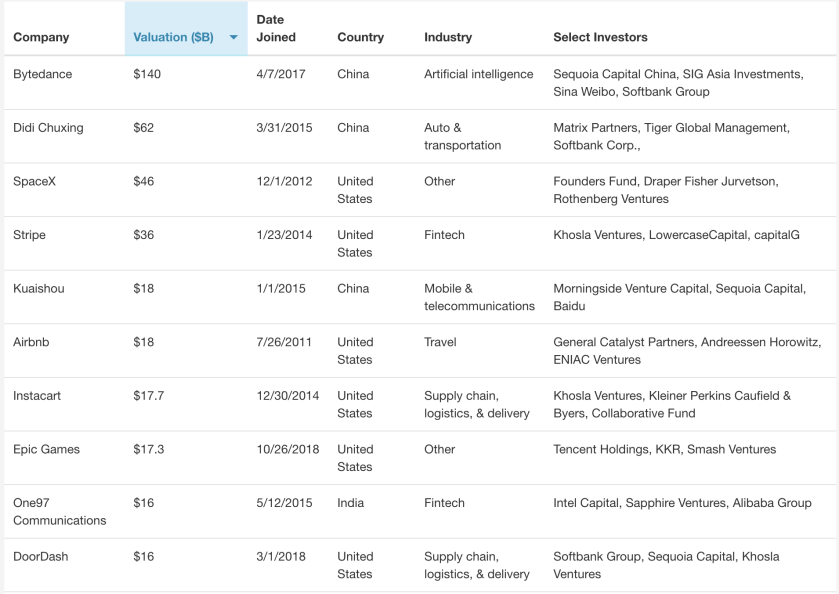This screenshot has width=839, height=594.
Task: Select the Bytedance company name
Action: pos(43,74)
